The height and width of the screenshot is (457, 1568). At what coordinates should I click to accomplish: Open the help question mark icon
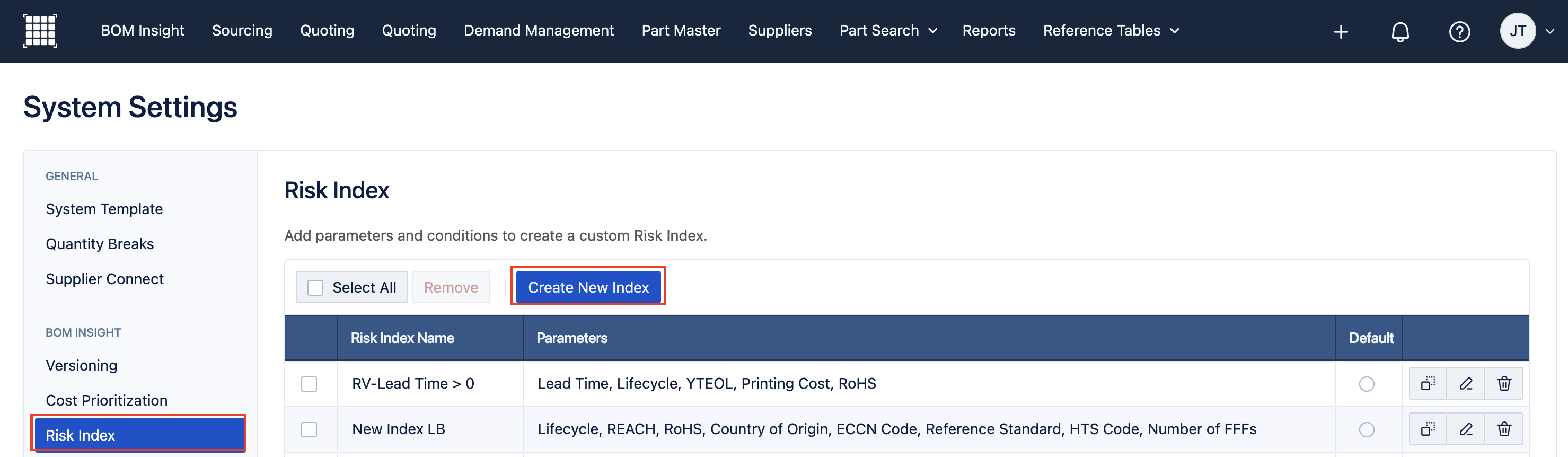1459,32
